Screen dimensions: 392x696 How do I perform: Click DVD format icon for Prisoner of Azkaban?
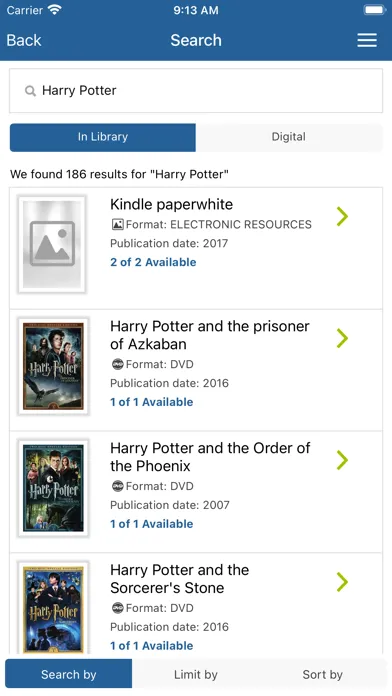[x=117, y=364]
